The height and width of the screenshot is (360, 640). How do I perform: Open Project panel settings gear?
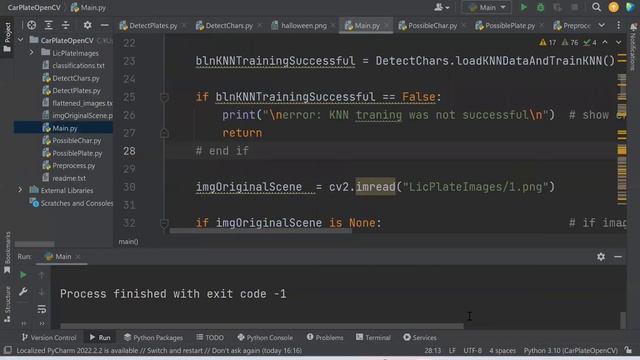(x=87, y=25)
